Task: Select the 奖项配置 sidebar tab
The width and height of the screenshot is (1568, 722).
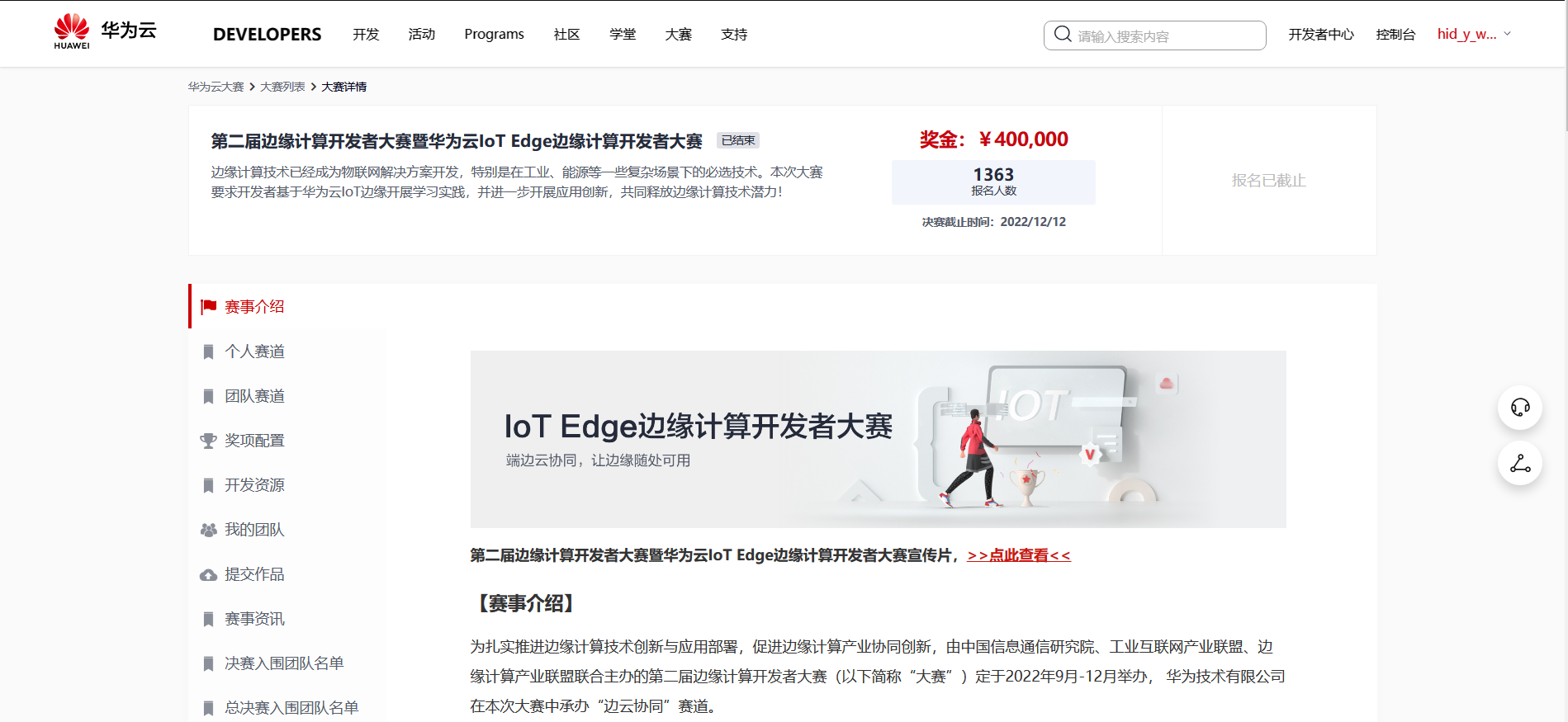Action: point(287,441)
